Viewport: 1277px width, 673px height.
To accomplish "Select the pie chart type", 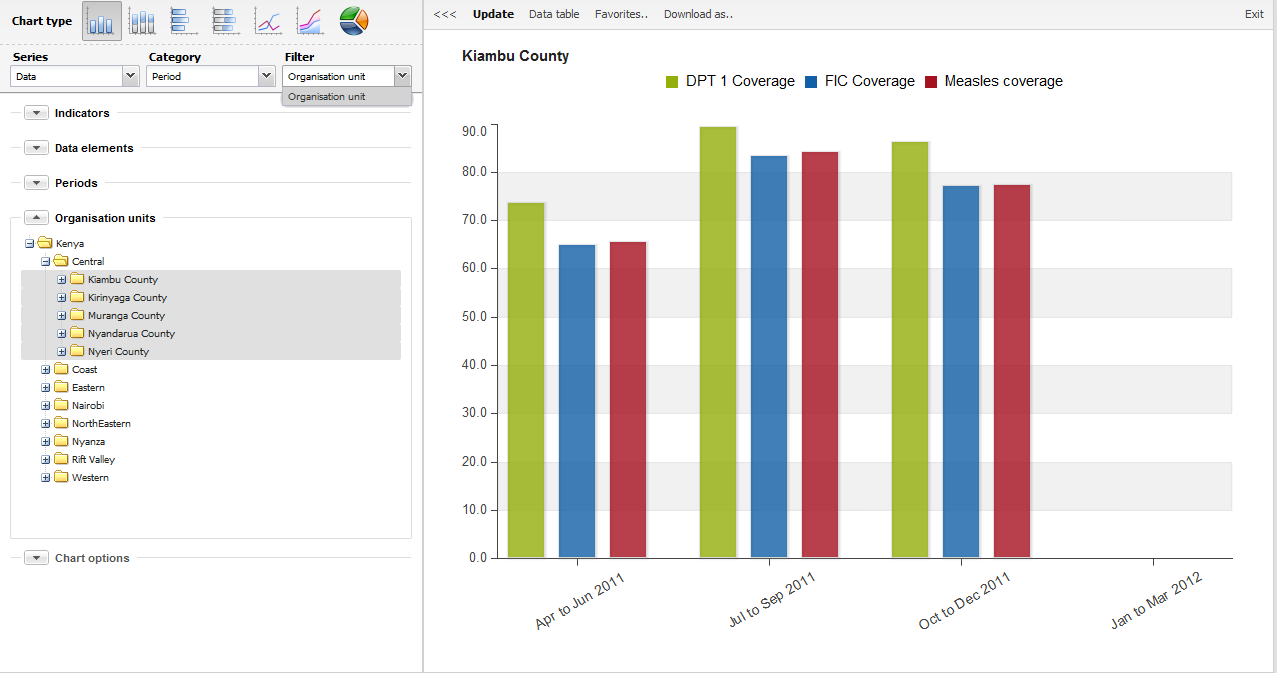I will (x=353, y=21).
